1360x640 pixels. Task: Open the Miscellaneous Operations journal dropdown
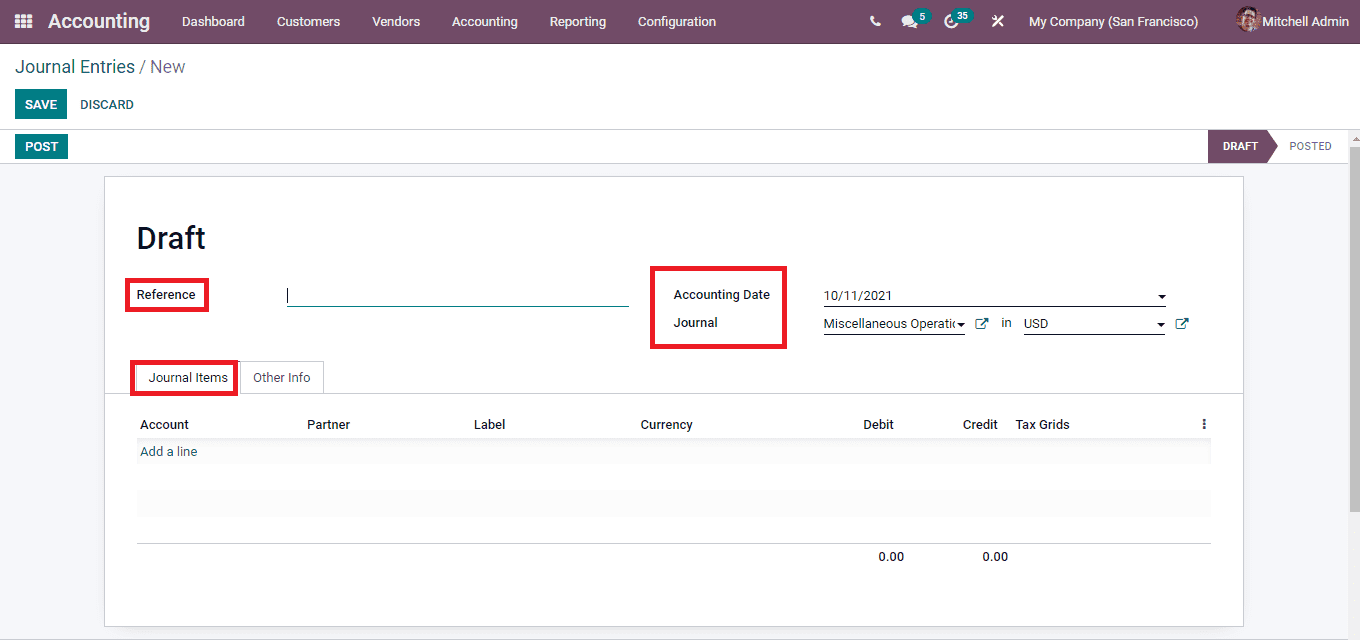[x=958, y=323]
